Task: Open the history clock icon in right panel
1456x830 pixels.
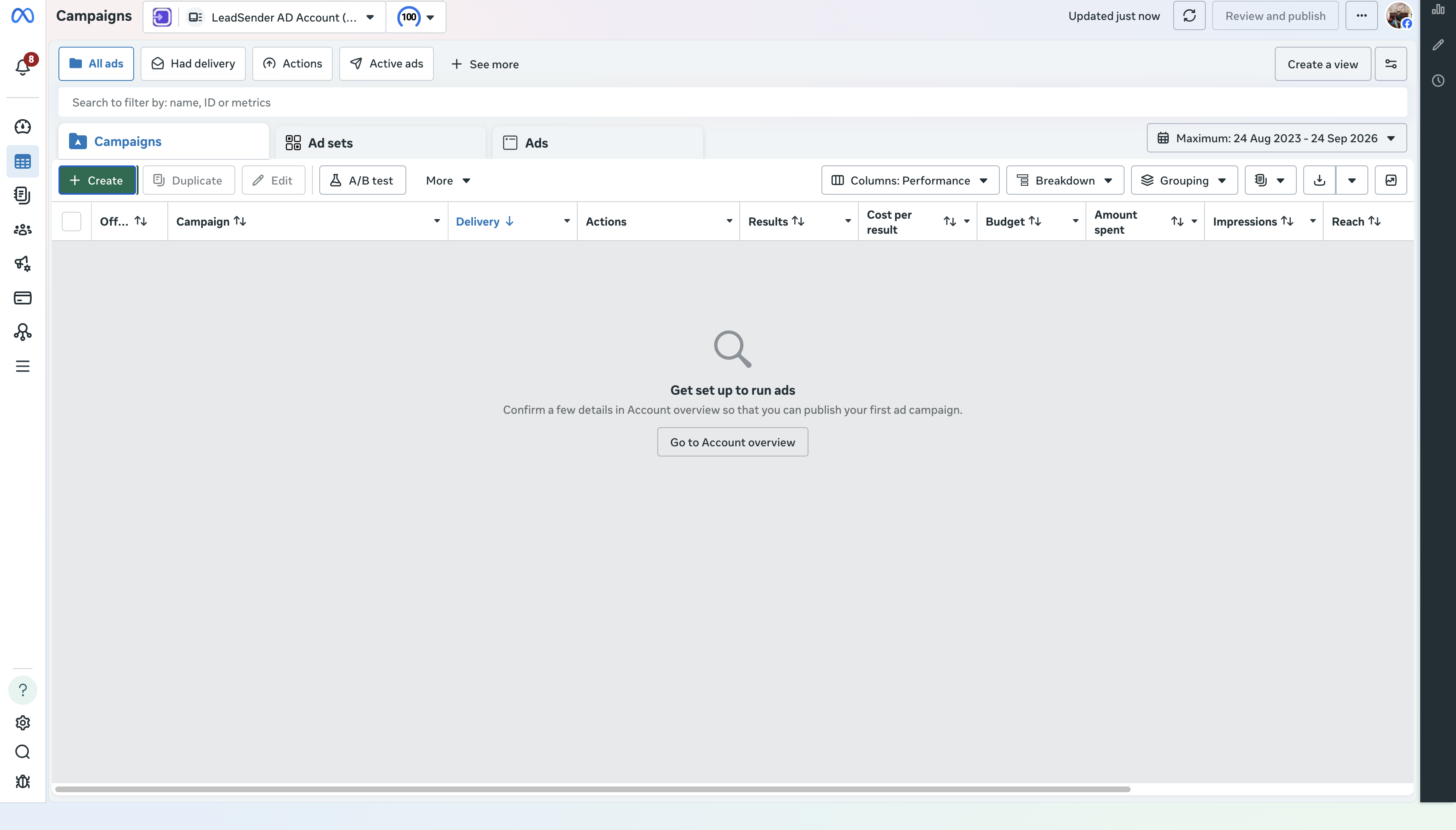Action: point(1439,80)
